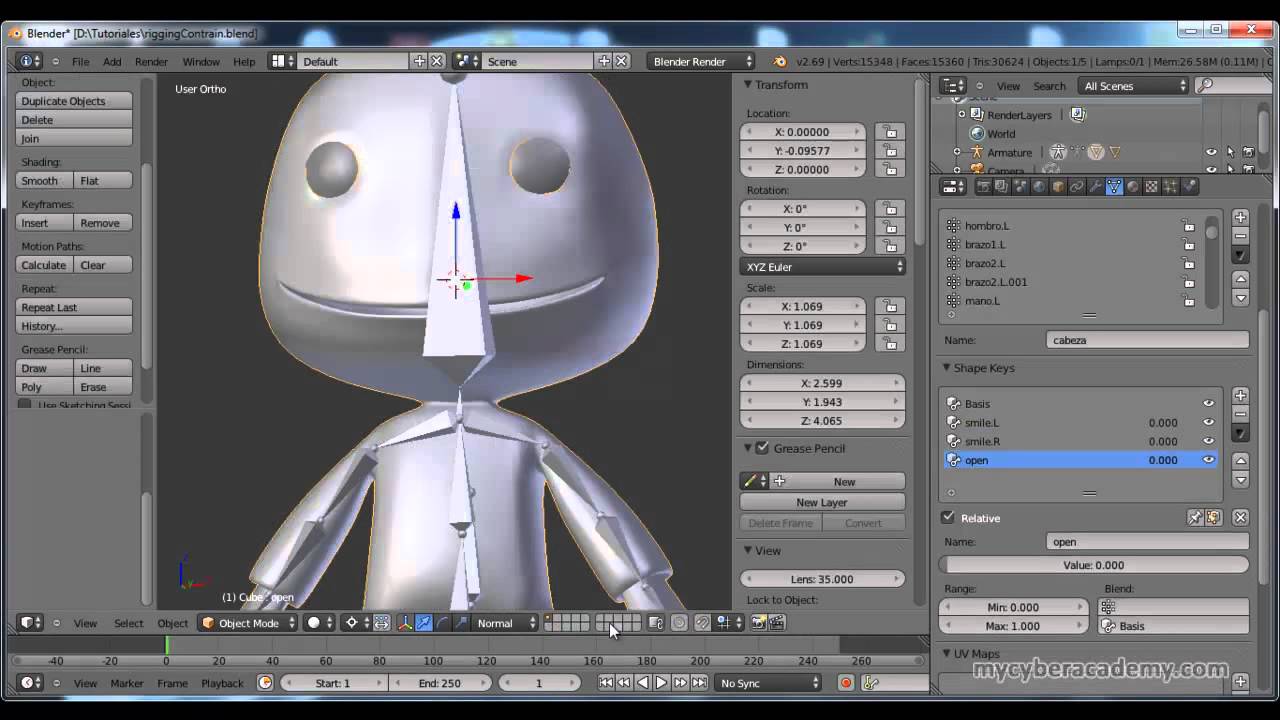Hide the smile.L shape key eye
Image resolution: width=1280 pixels, height=720 pixels.
pyautogui.click(x=1208, y=422)
